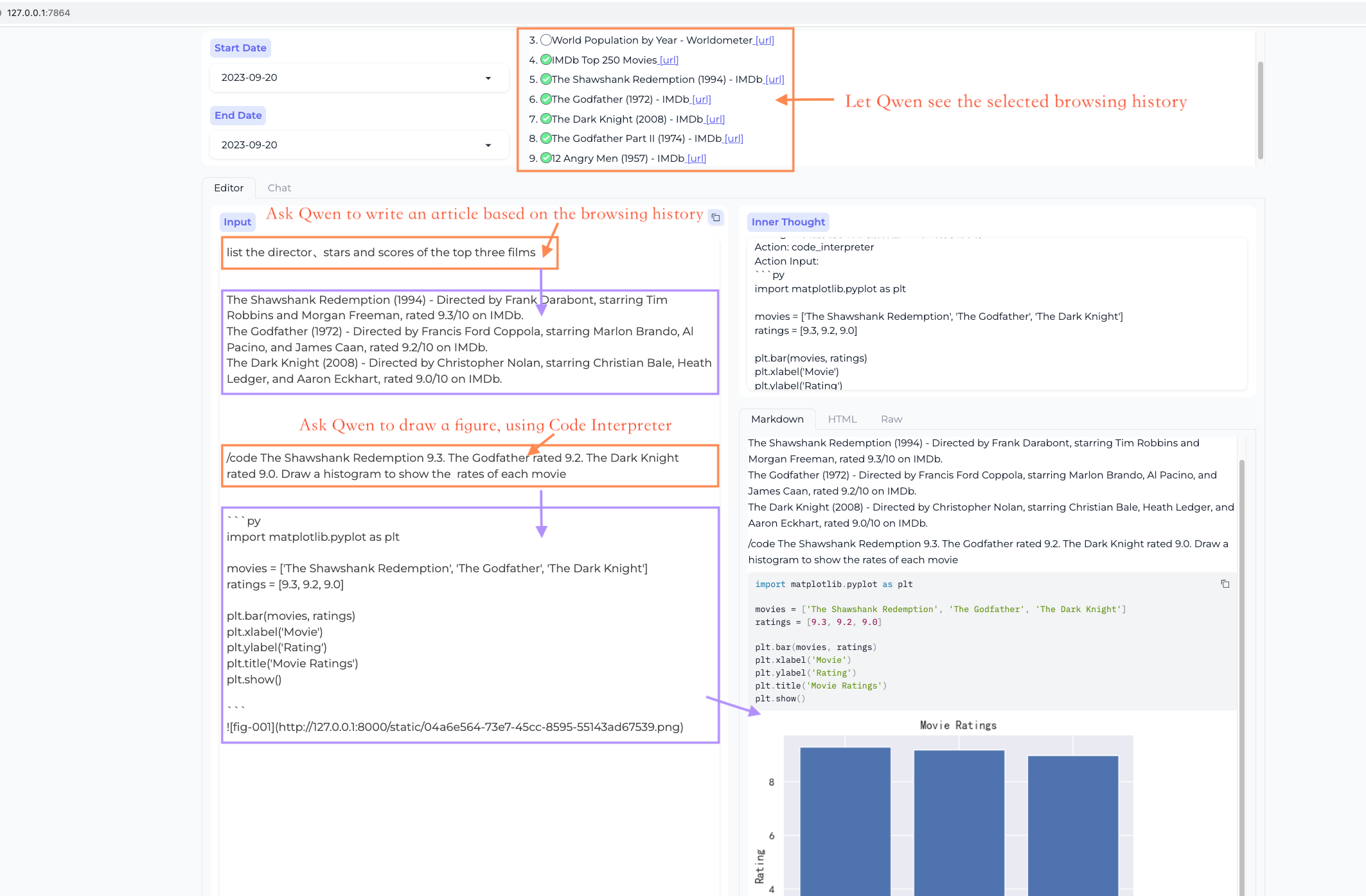The image size is (1366, 896).
Task: Toggle checkmark for IMDb Top 250 Movies
Action: pyautogui.click(x=546, y=60)
